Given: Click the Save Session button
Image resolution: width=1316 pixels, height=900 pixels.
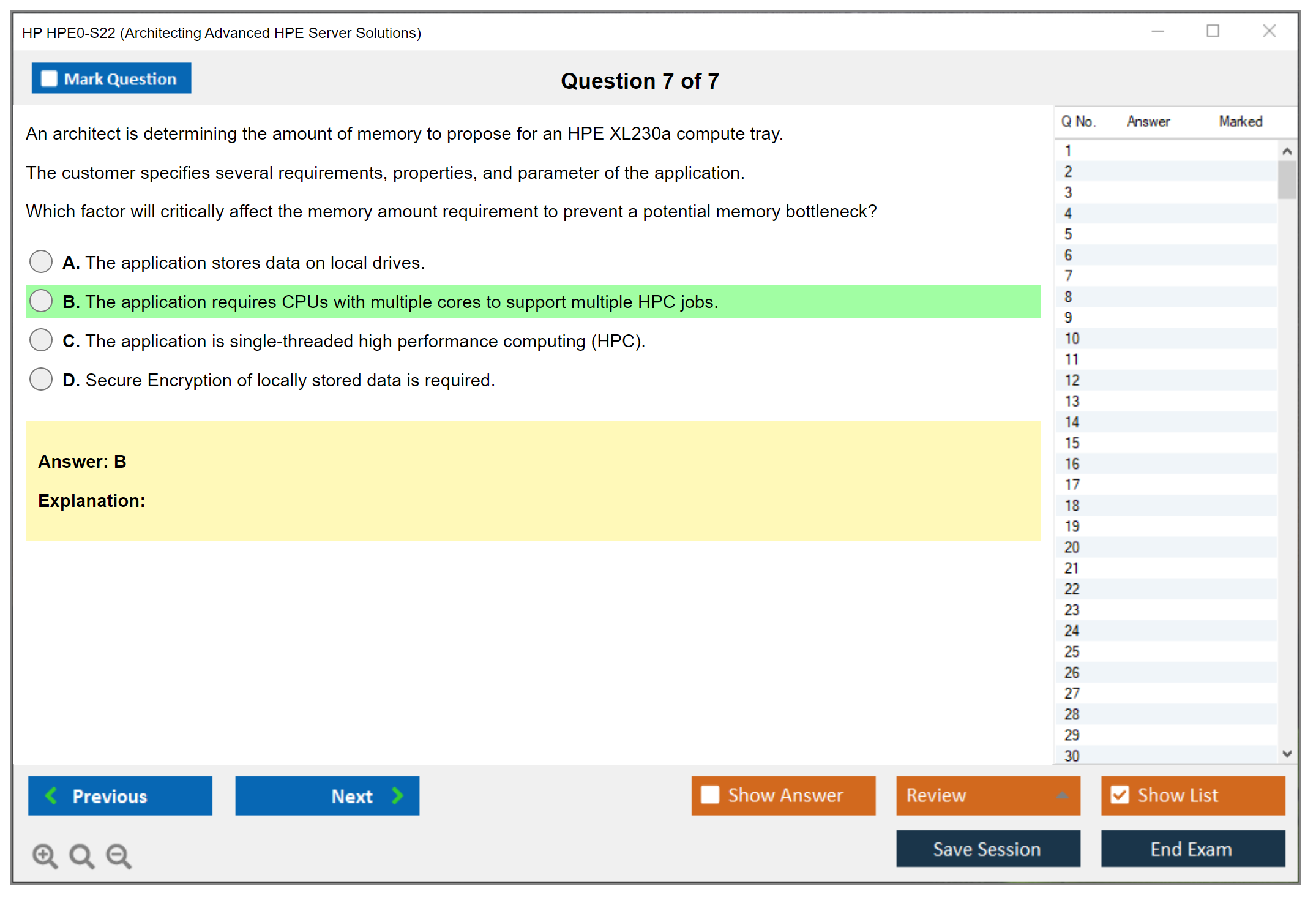Looking at the screenshot, I should tap(987, 849).
